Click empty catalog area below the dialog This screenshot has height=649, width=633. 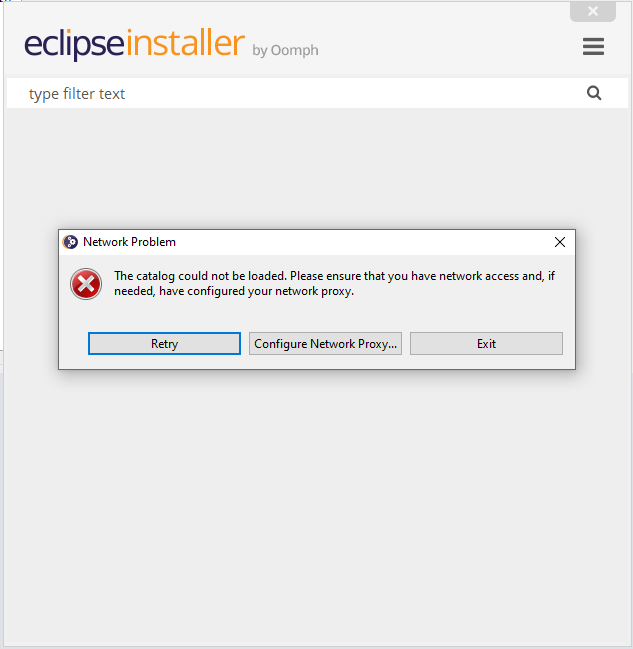tap(317, 505)
